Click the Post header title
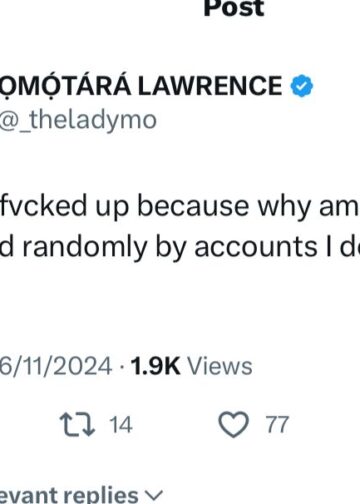 click(234, 8)
